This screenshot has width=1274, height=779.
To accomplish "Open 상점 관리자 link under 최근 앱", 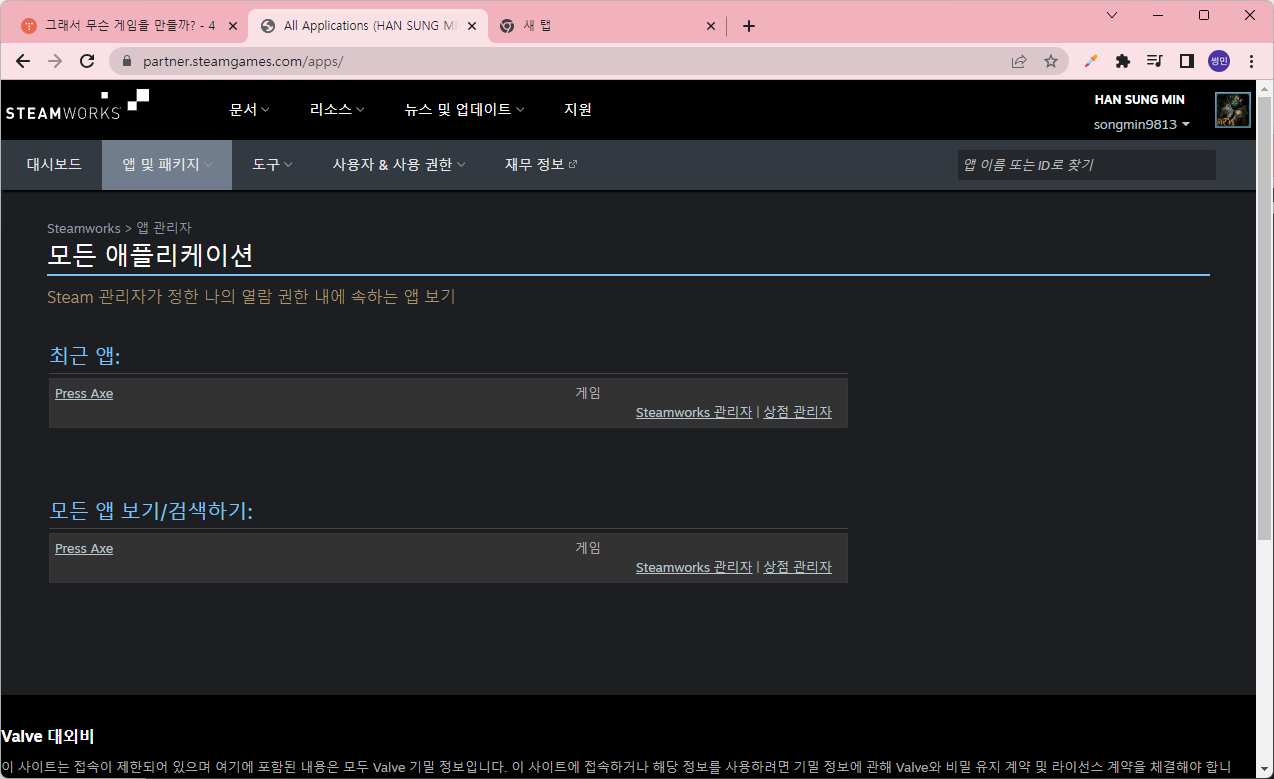I will 797,412.
